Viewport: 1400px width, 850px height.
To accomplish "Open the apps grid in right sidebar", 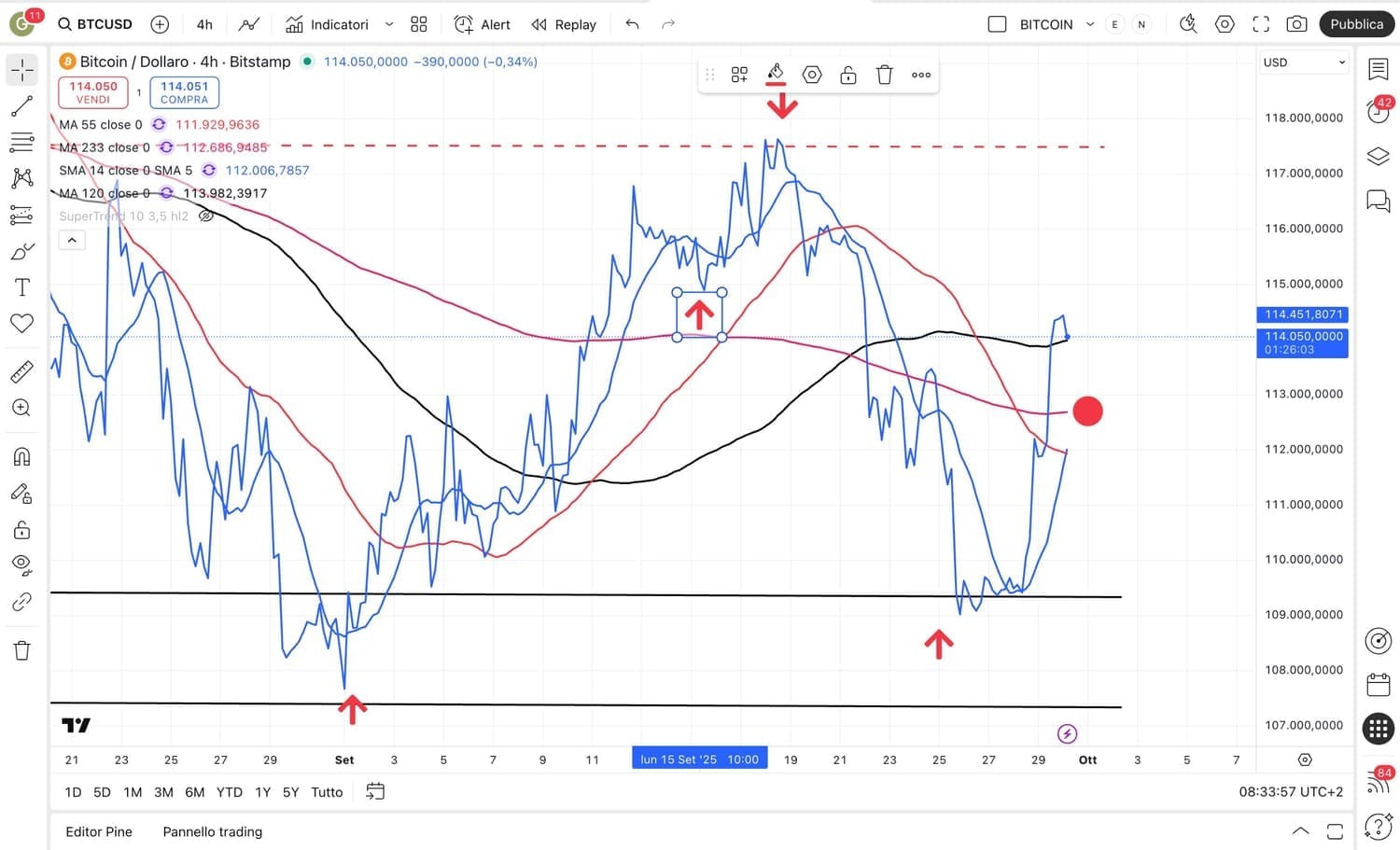I will pos(1379,729).
